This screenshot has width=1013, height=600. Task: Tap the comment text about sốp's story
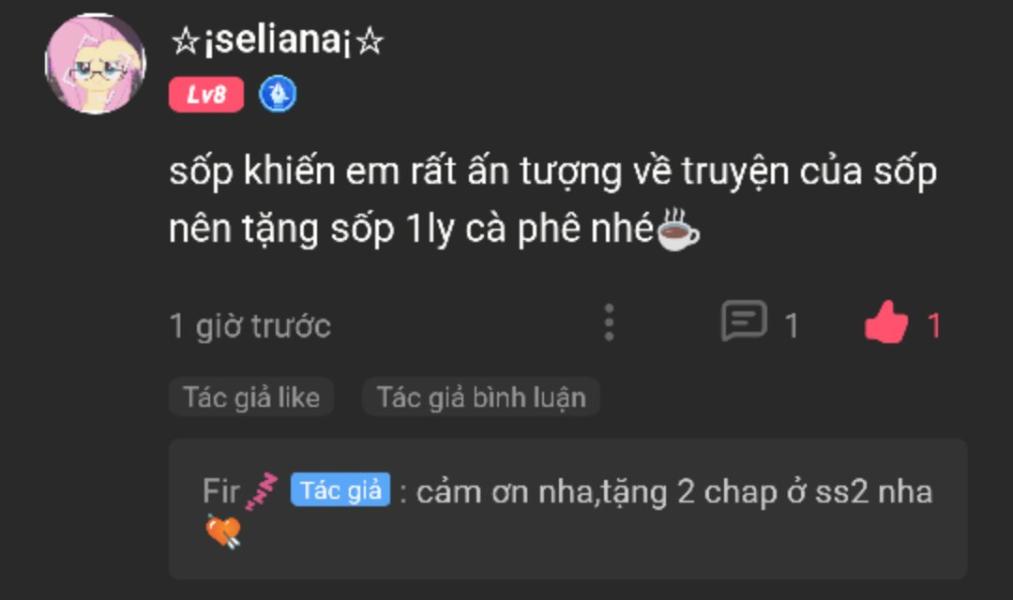click(553, 200)
